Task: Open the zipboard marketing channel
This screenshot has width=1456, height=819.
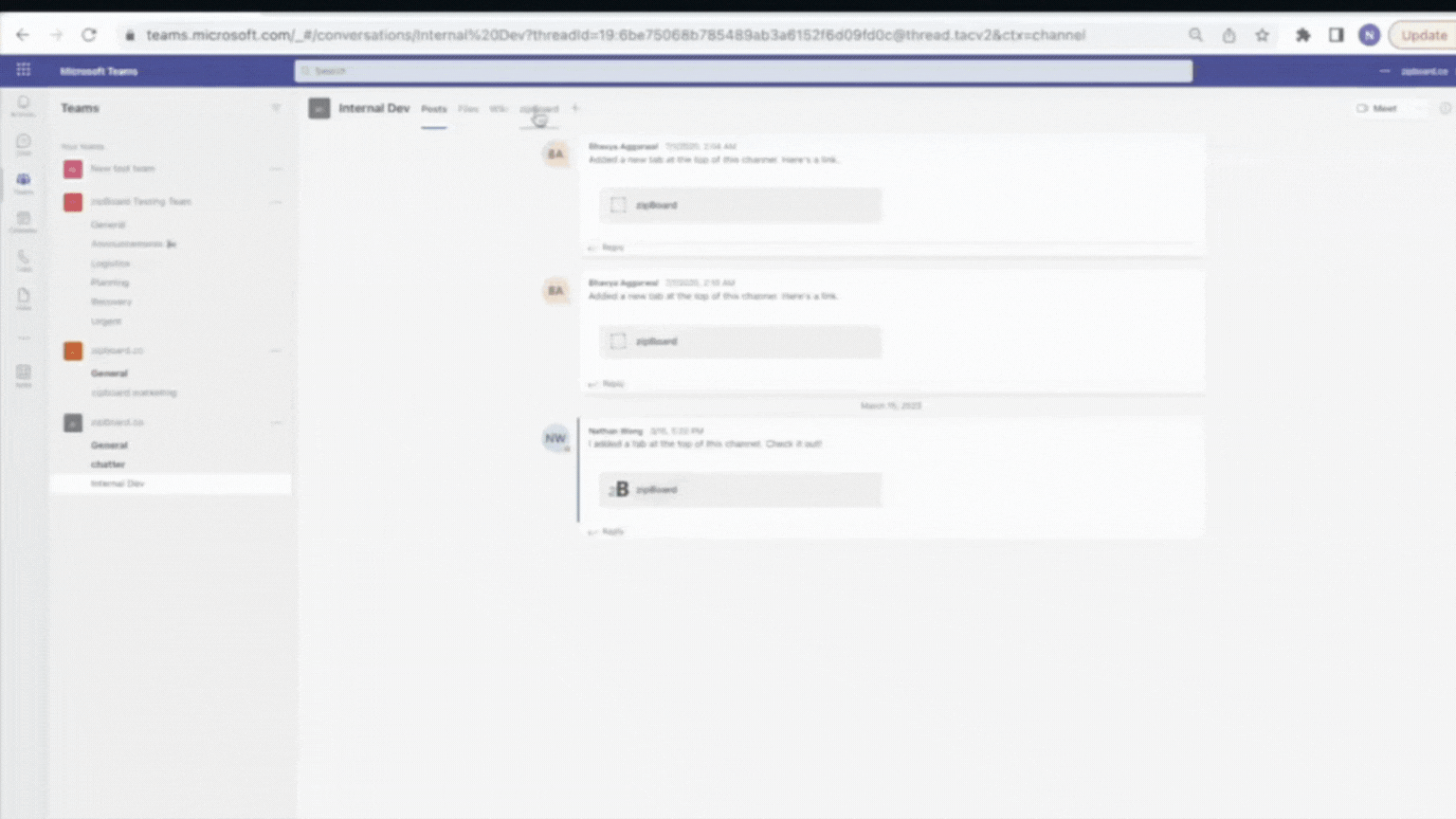Action: point(134,392)
